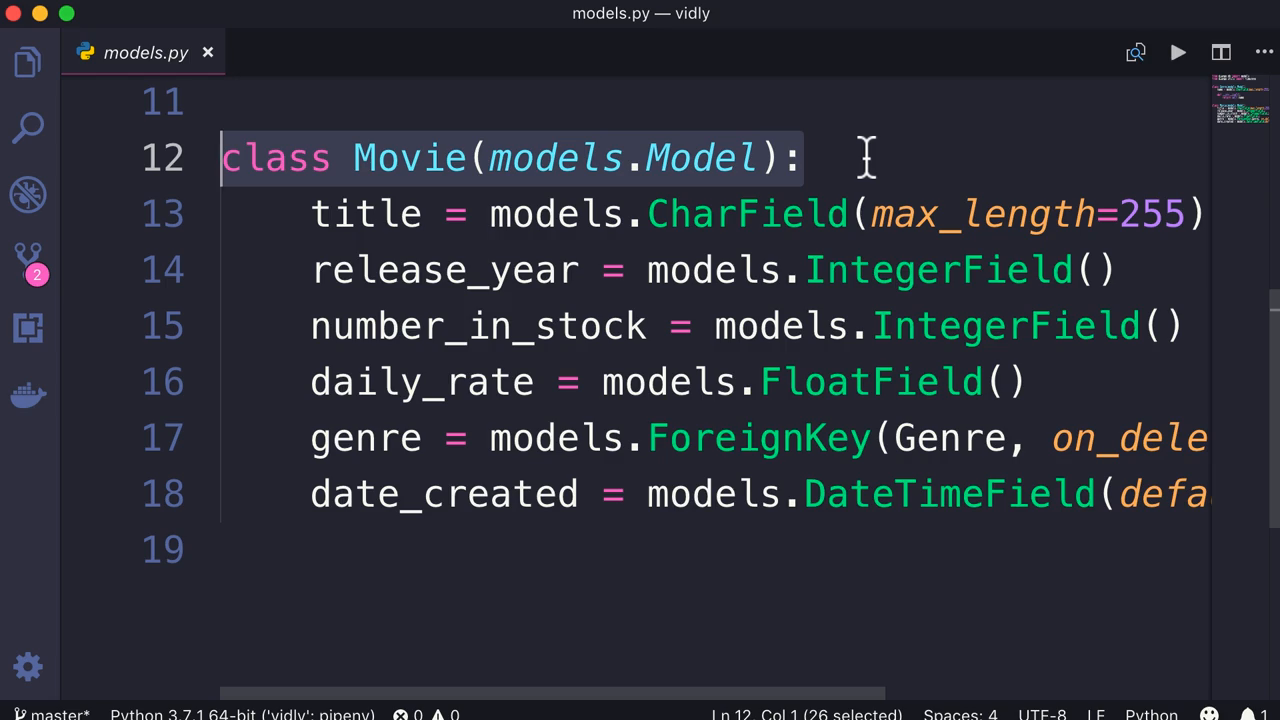Open Source Control view with 2 badge
Viewport: 1280px width, 720px height.
click(30, 263)
